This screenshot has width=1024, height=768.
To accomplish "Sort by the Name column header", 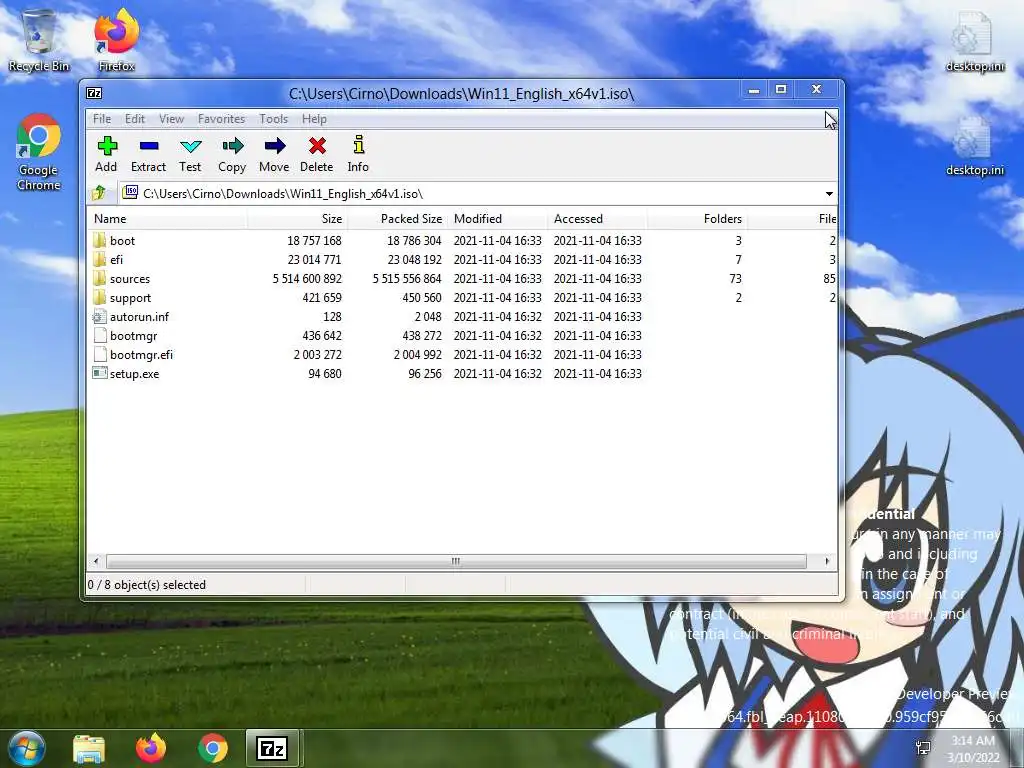I will [167, 219].
